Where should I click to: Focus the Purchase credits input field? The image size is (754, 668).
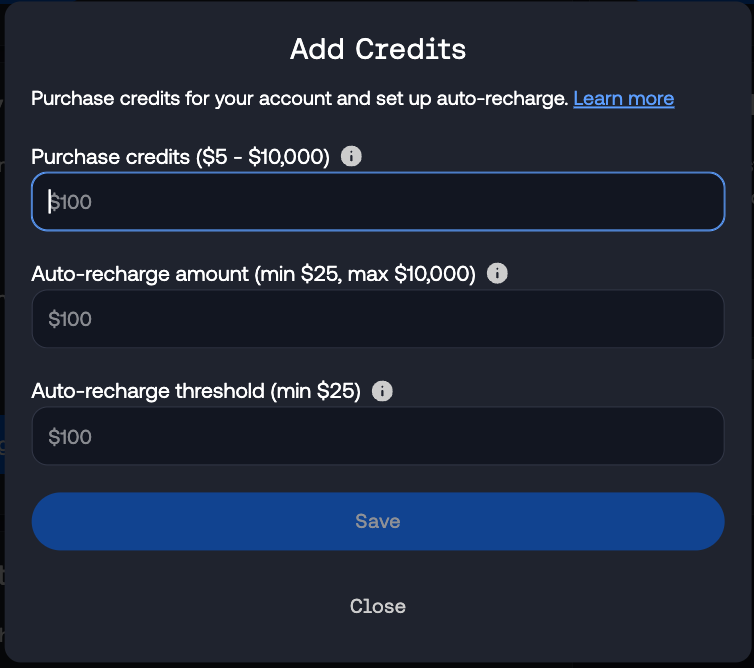point(378,202)
